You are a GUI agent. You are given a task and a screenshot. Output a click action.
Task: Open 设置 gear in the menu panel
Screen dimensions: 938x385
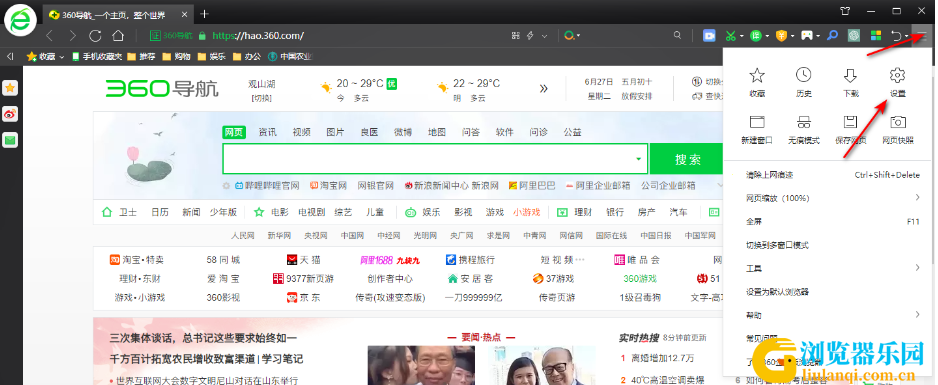pyautogui.click(x=897, y=82)
